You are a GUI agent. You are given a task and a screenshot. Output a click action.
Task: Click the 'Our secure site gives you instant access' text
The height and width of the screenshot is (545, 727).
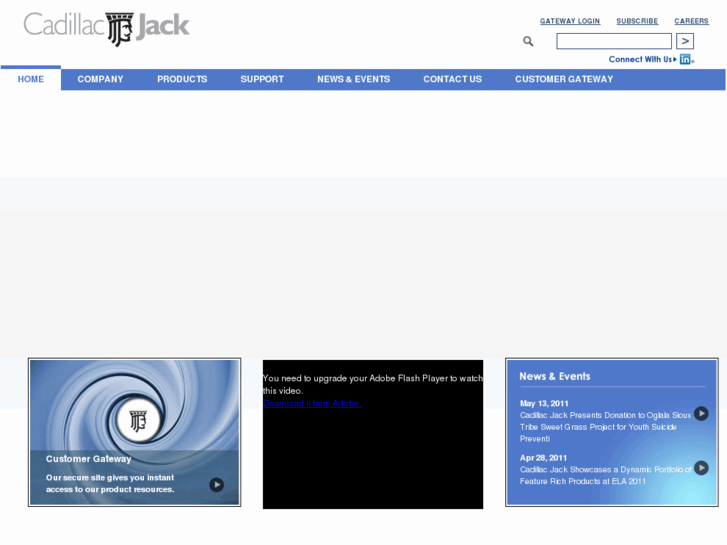click(x=110, y=483)
